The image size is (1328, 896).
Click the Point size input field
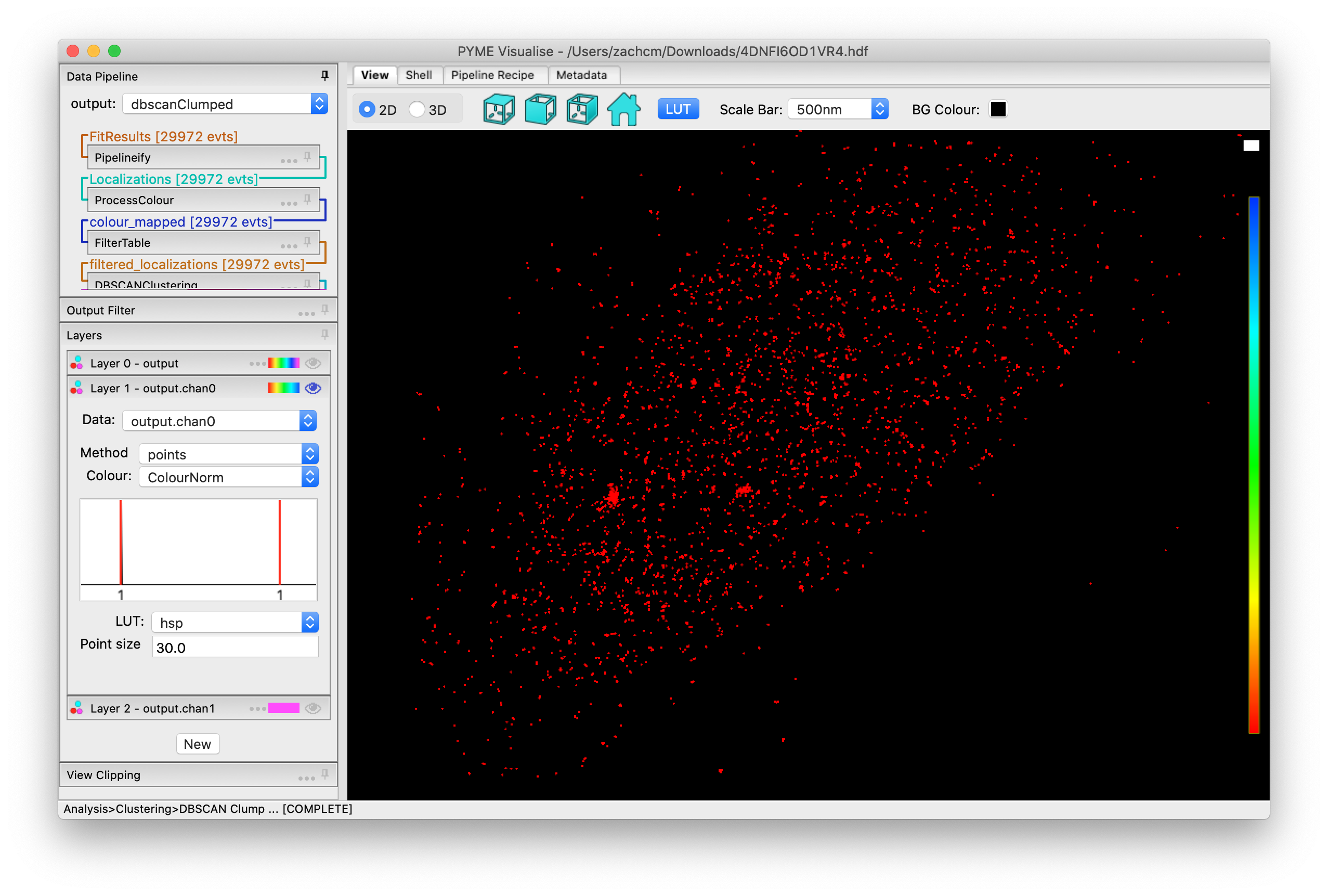[235, 647]
